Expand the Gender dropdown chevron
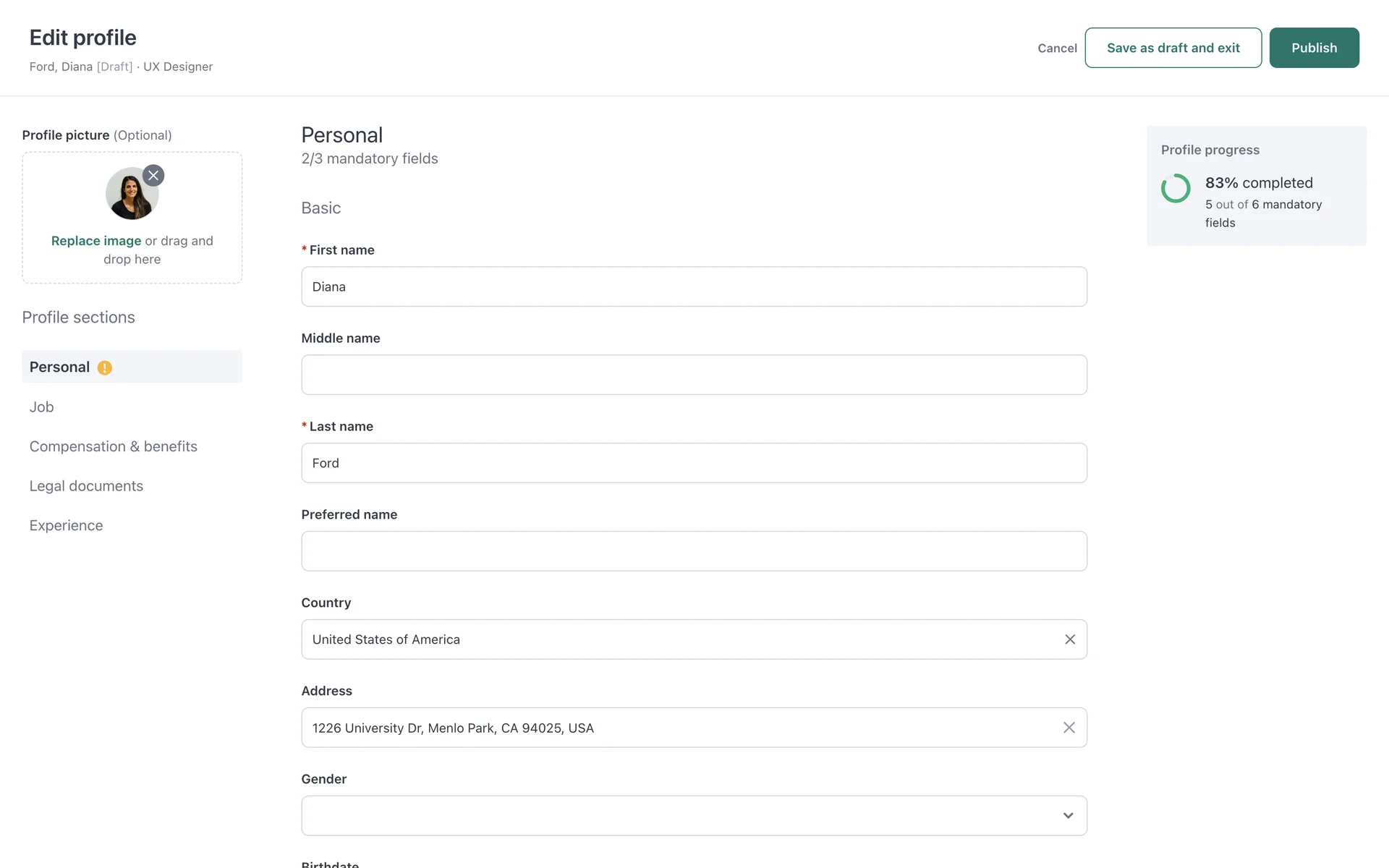Screen dimensions: 1389x868 click(1068, 816)
